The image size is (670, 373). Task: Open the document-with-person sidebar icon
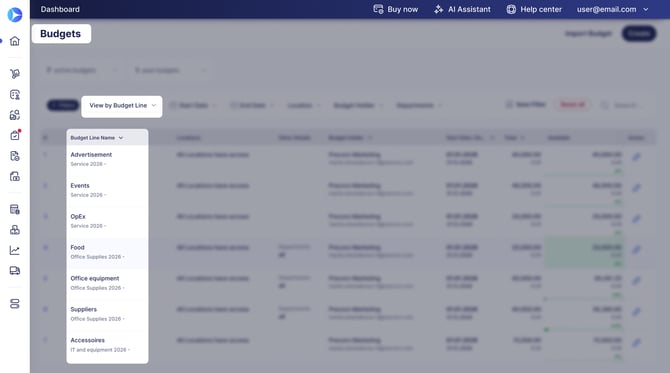point(15,94)
